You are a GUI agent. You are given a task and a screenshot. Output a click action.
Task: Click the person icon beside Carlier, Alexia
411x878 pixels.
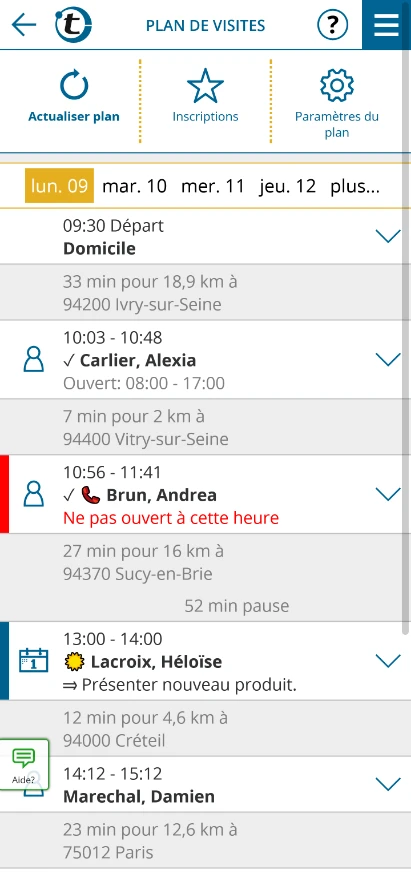click(34, 359)
